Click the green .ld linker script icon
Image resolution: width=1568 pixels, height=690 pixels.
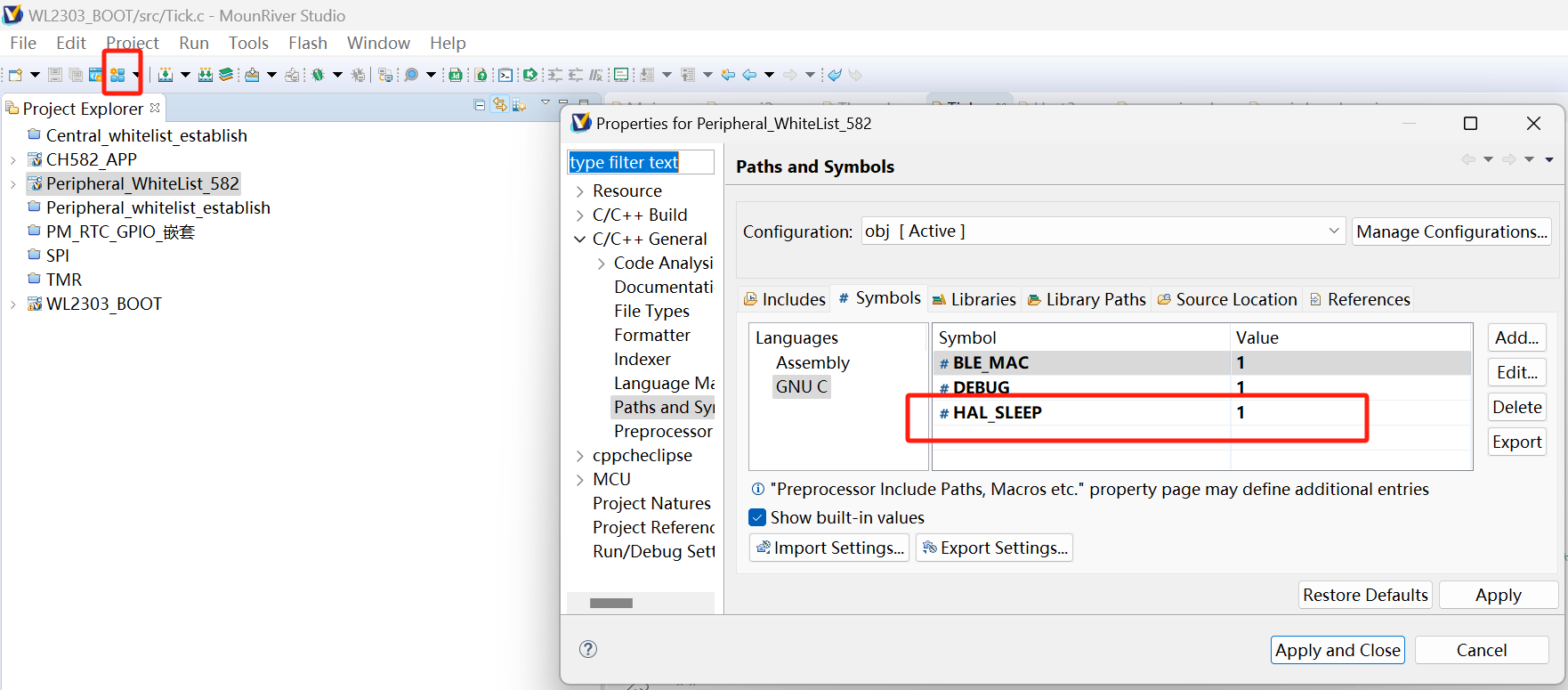click(455, 75)
